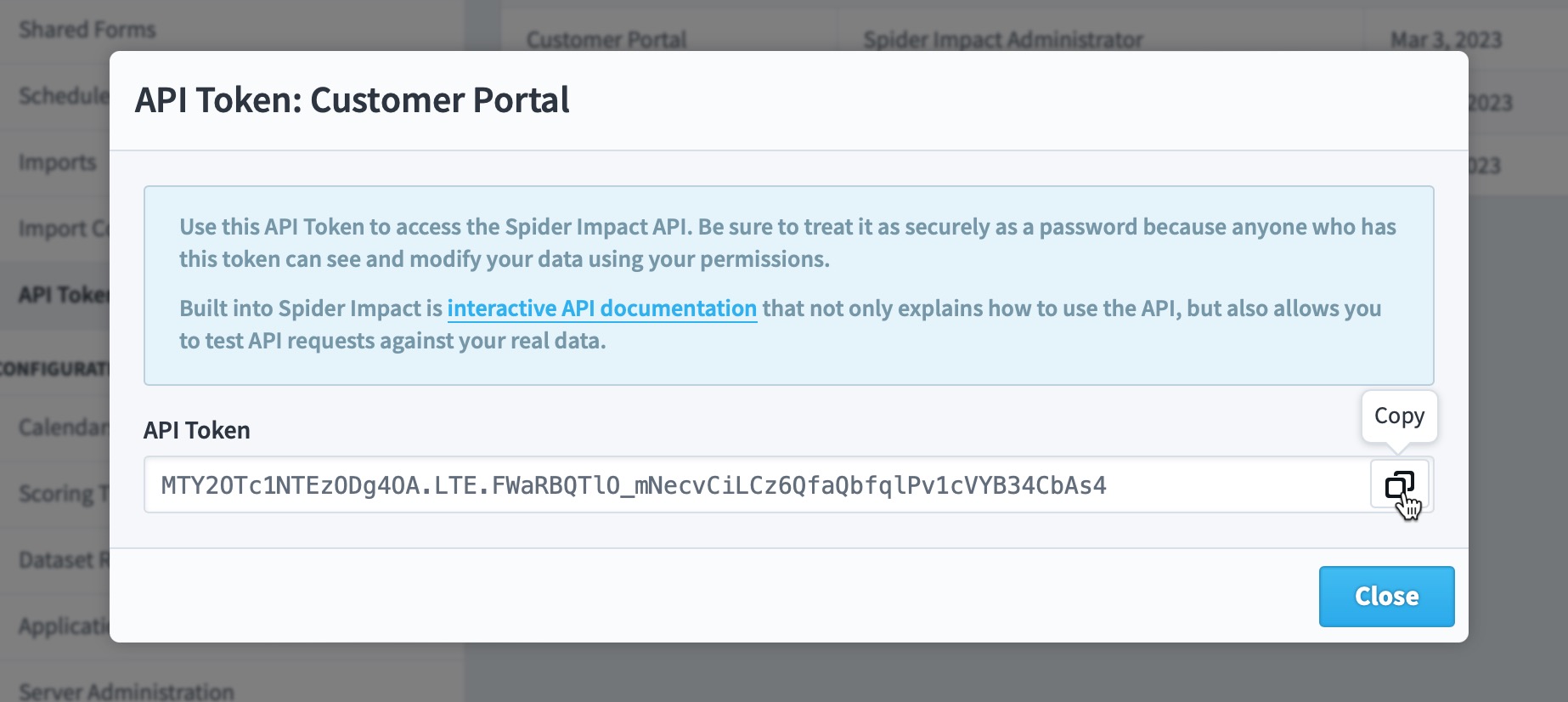Open Server Administration in the sidebar

click(x=126, y=691)
